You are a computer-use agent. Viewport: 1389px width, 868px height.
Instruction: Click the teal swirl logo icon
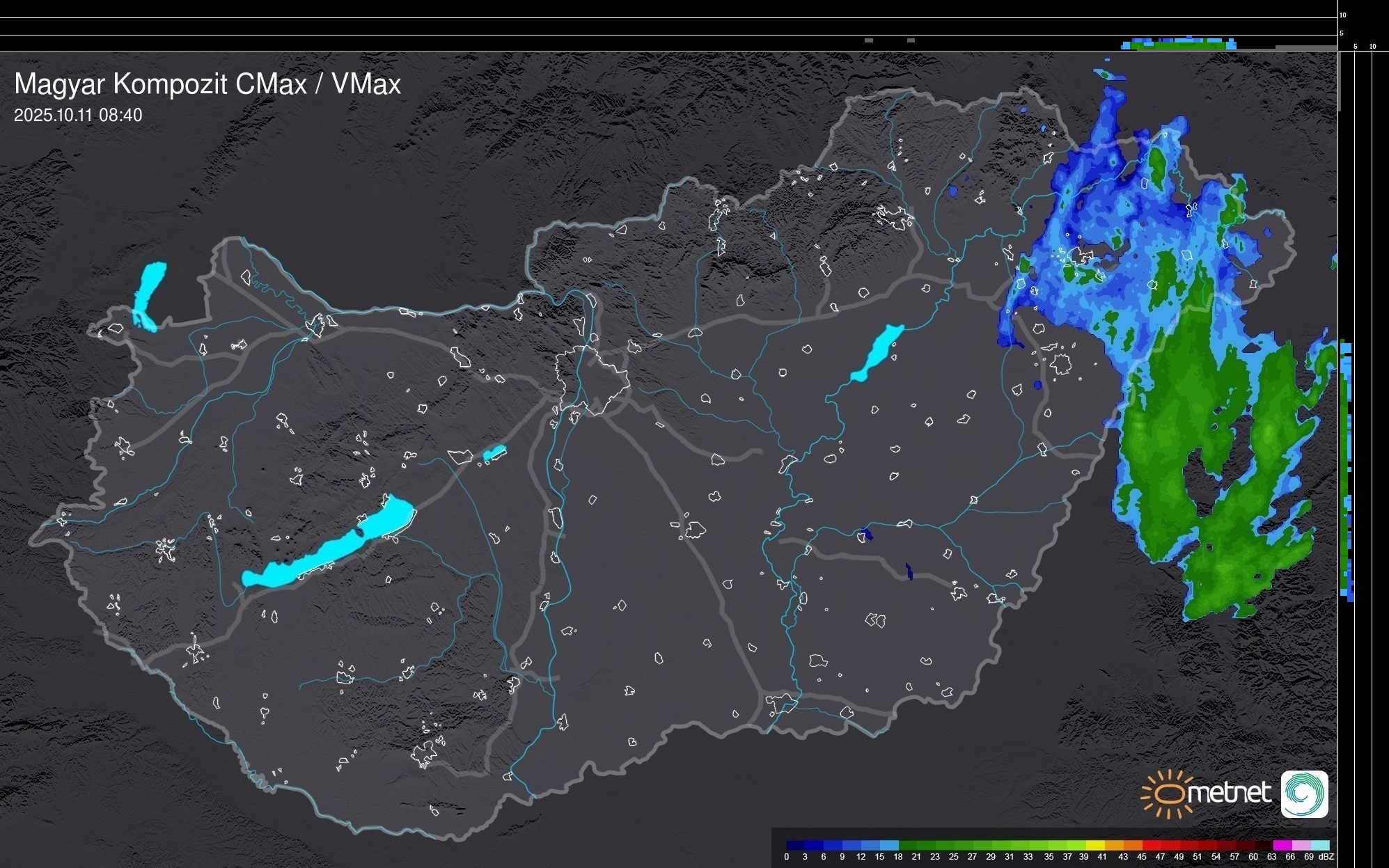click(x=1304, y=794)
